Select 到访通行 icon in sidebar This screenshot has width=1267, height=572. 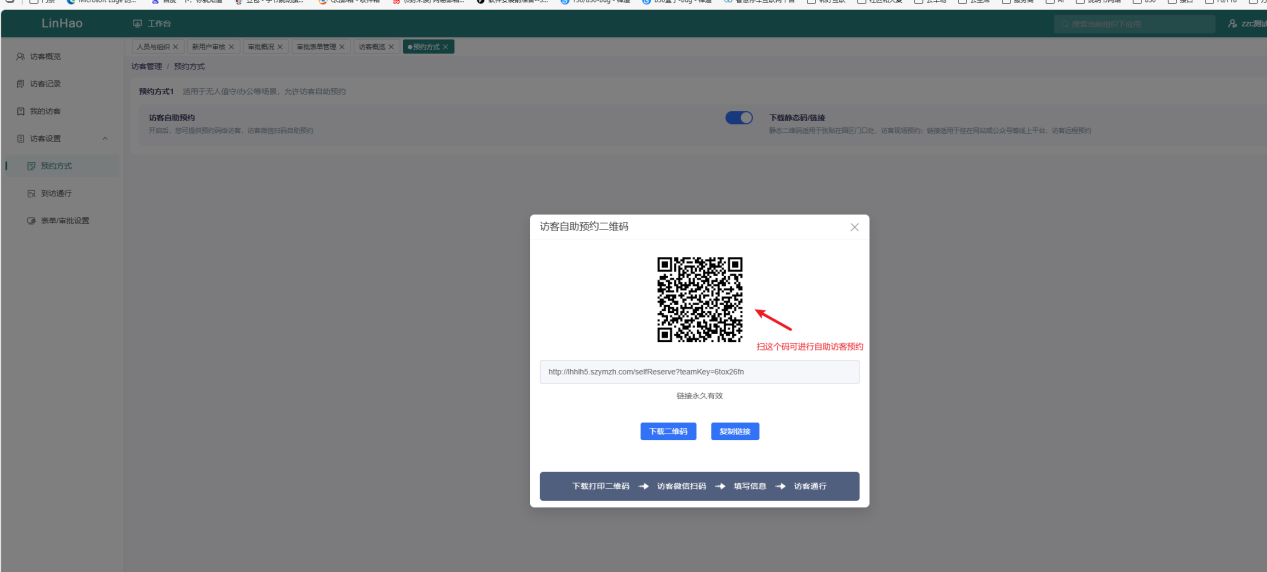click(31, 193)
